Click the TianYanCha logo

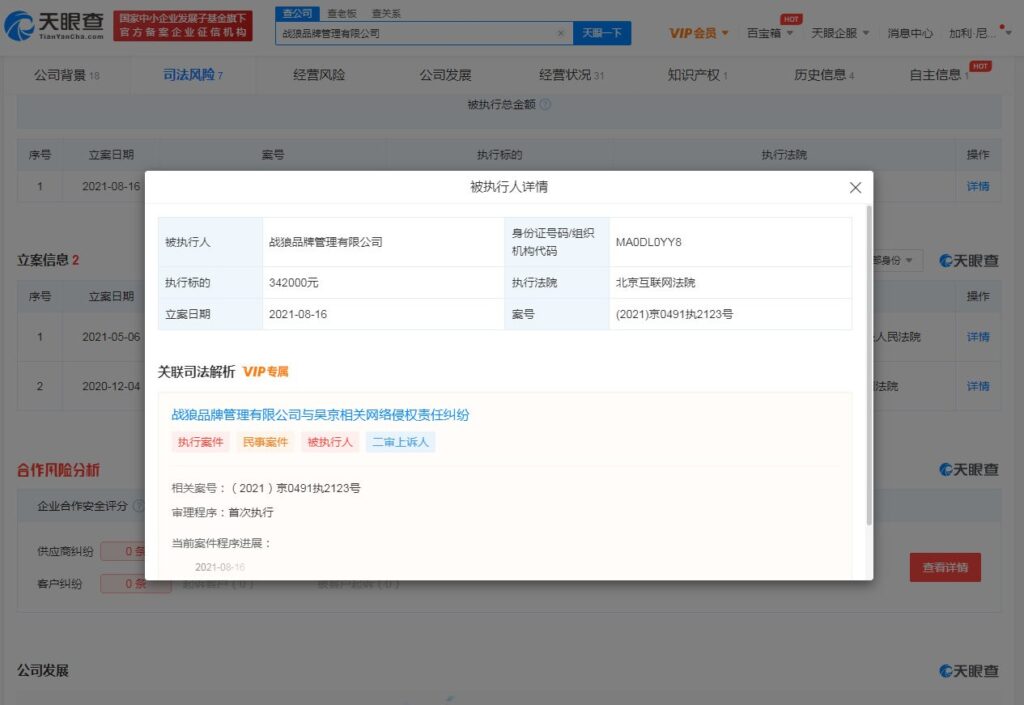(x=54, y=25)
